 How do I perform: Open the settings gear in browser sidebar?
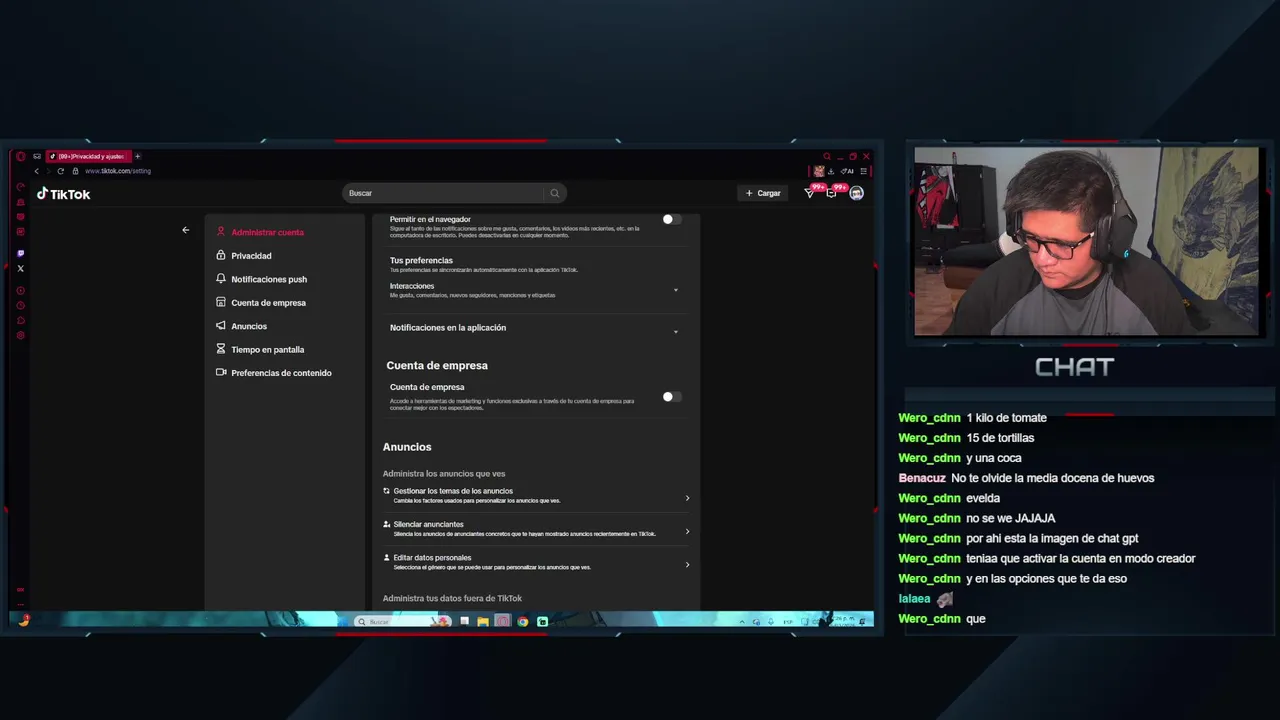tap(21, 335)
